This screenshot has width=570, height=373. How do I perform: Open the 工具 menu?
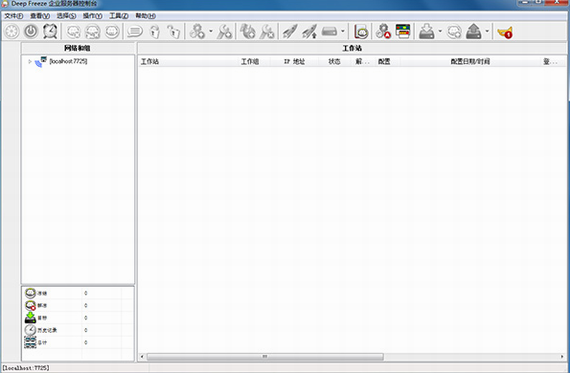(x=119, y=16)
